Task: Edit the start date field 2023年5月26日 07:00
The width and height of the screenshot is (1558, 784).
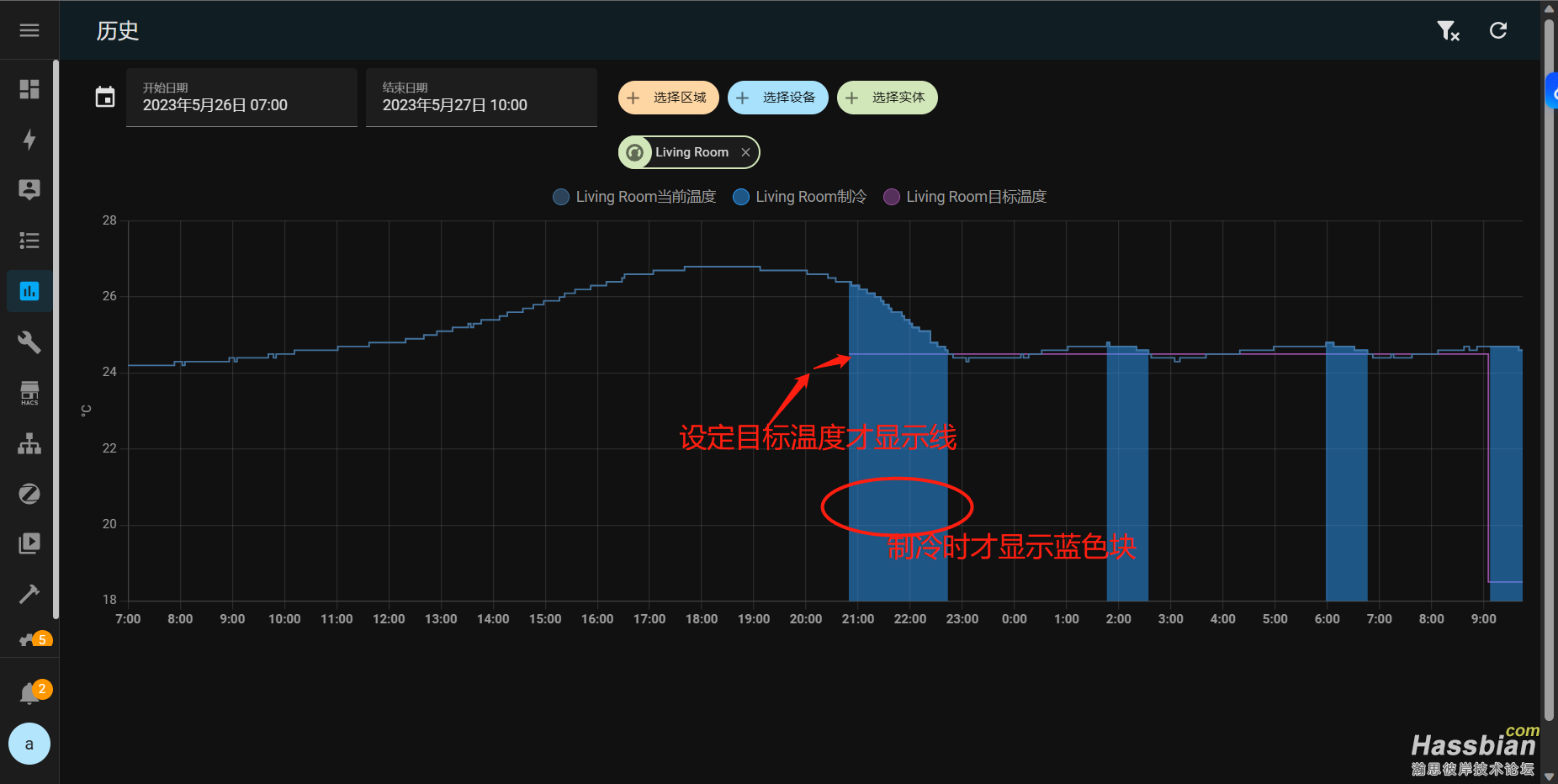Action: coord(241,98)
